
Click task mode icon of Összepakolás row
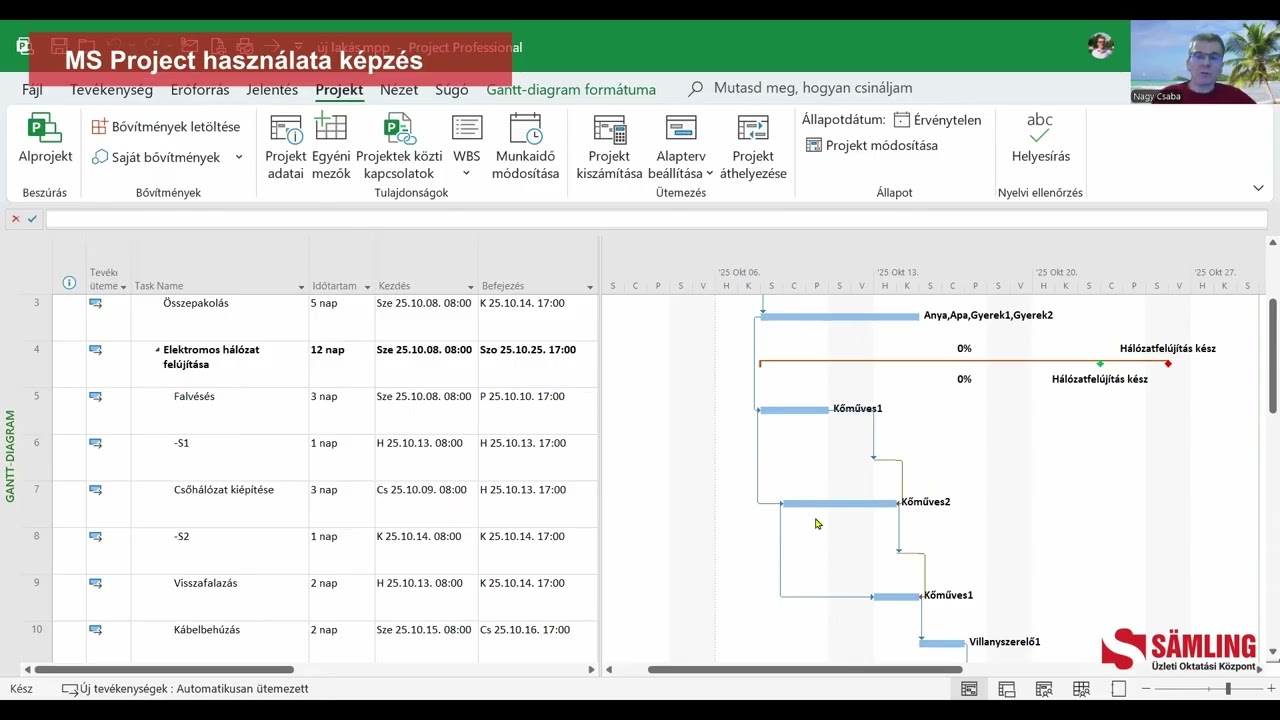tap(96, 304)
